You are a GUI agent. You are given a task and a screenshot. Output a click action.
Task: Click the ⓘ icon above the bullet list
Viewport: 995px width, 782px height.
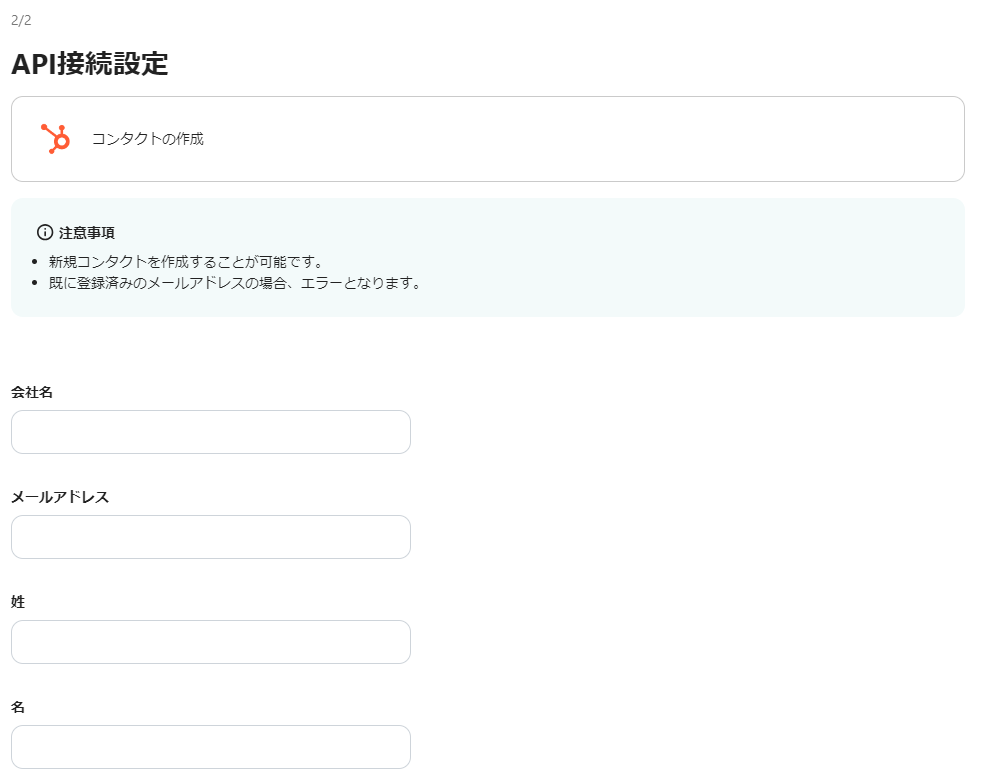[x=44, y=231]
